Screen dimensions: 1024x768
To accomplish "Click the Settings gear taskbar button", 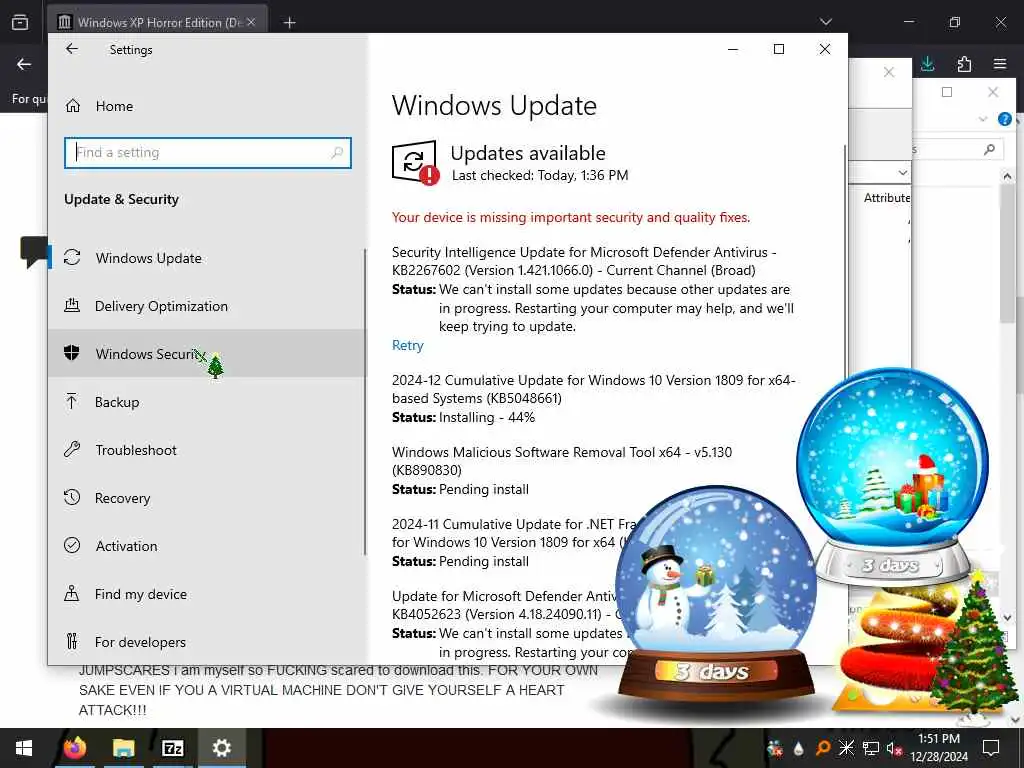I will (x=221, y=748).
